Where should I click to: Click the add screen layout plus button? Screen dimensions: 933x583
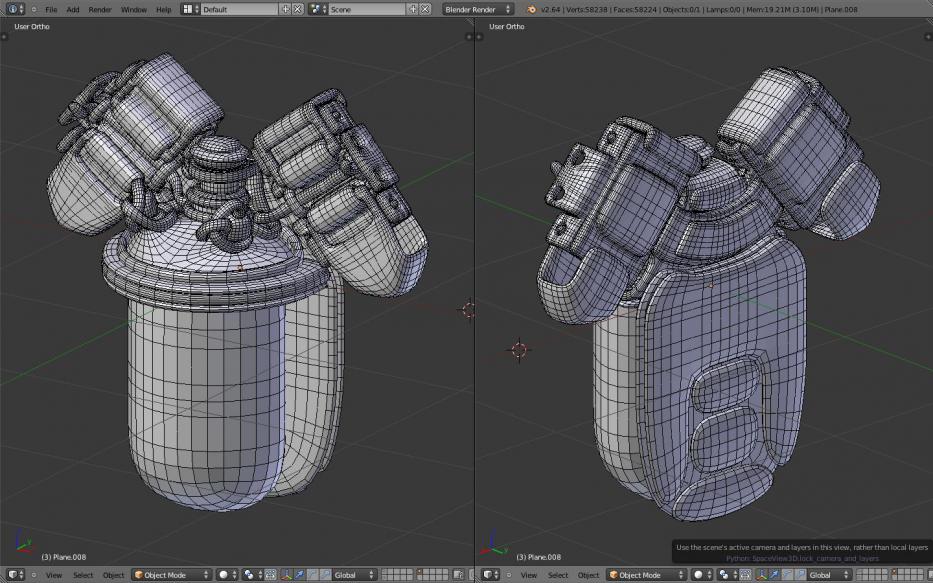(x=286, y=9)
